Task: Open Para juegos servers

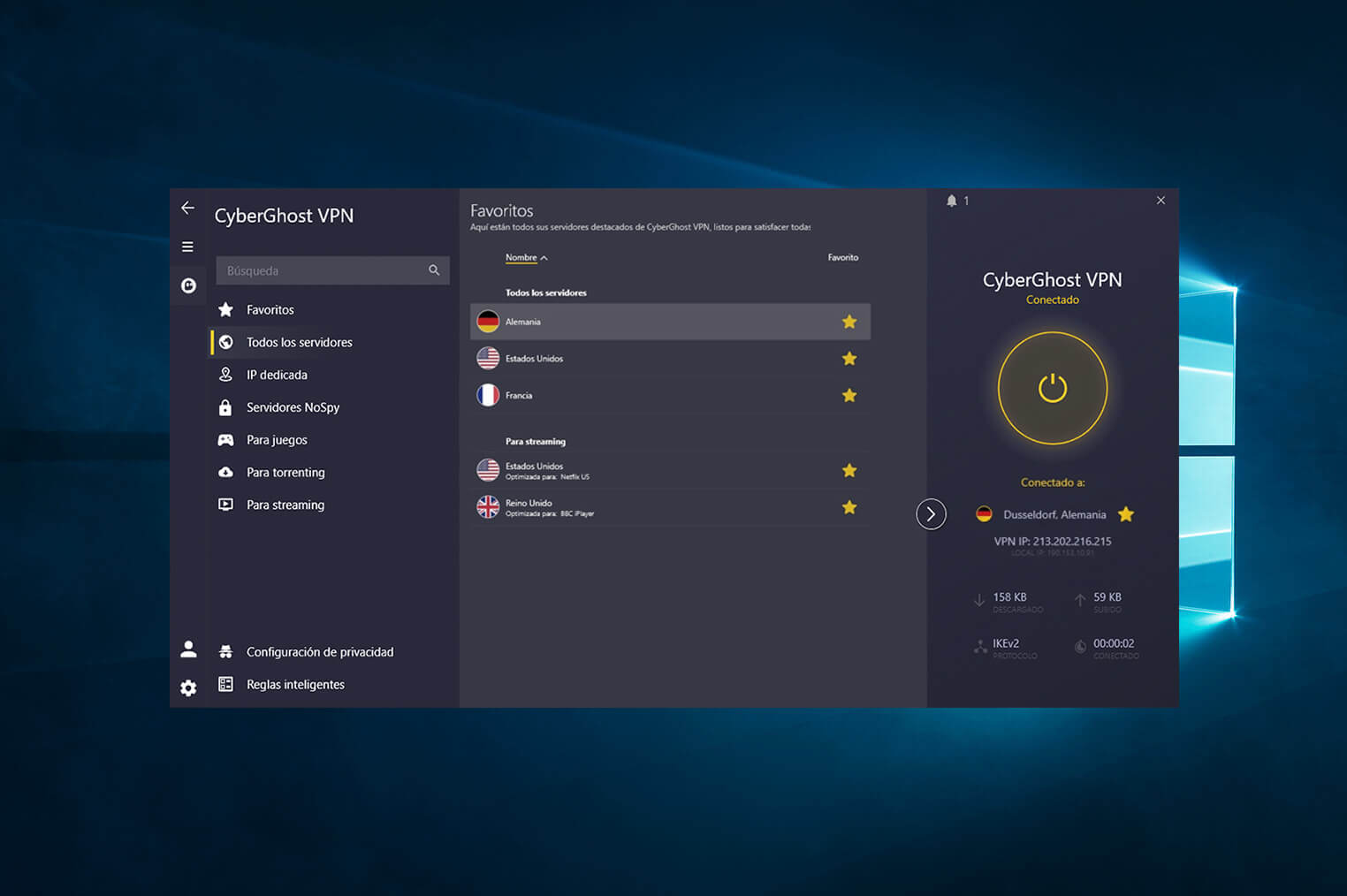Action: pos(277,440)
